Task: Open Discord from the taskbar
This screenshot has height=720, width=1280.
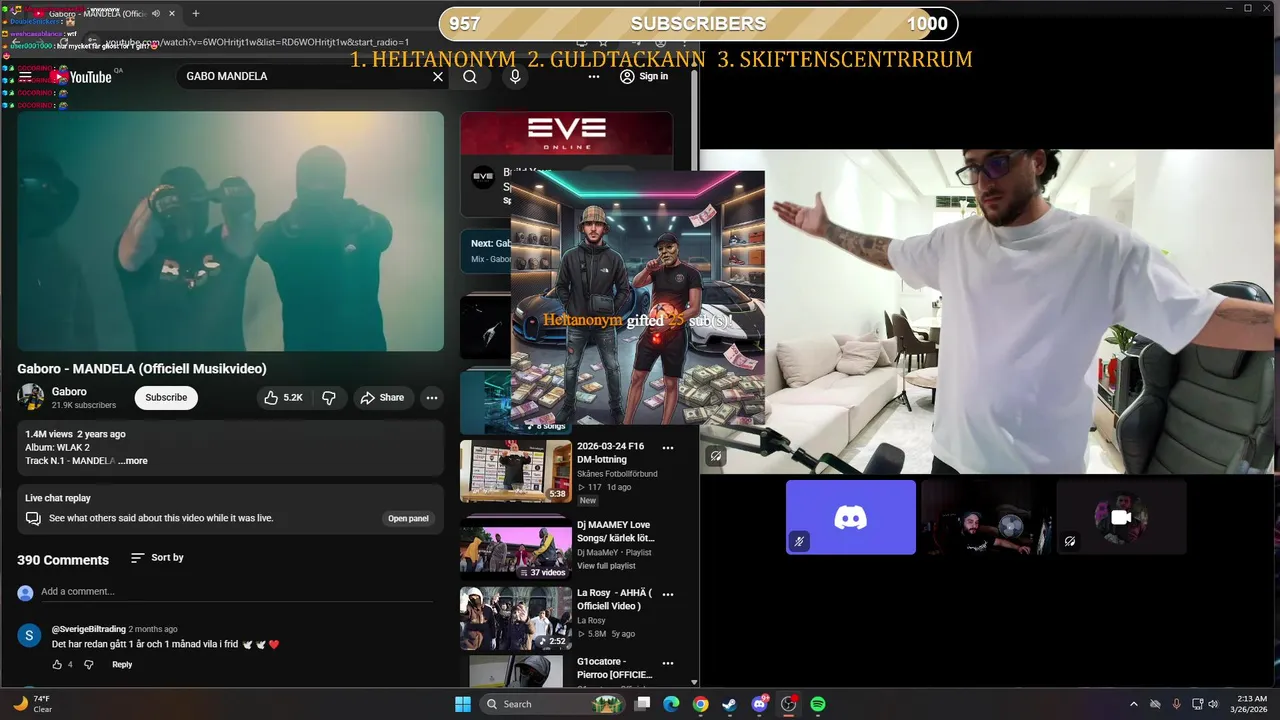Action: click(x=759, y=704)
